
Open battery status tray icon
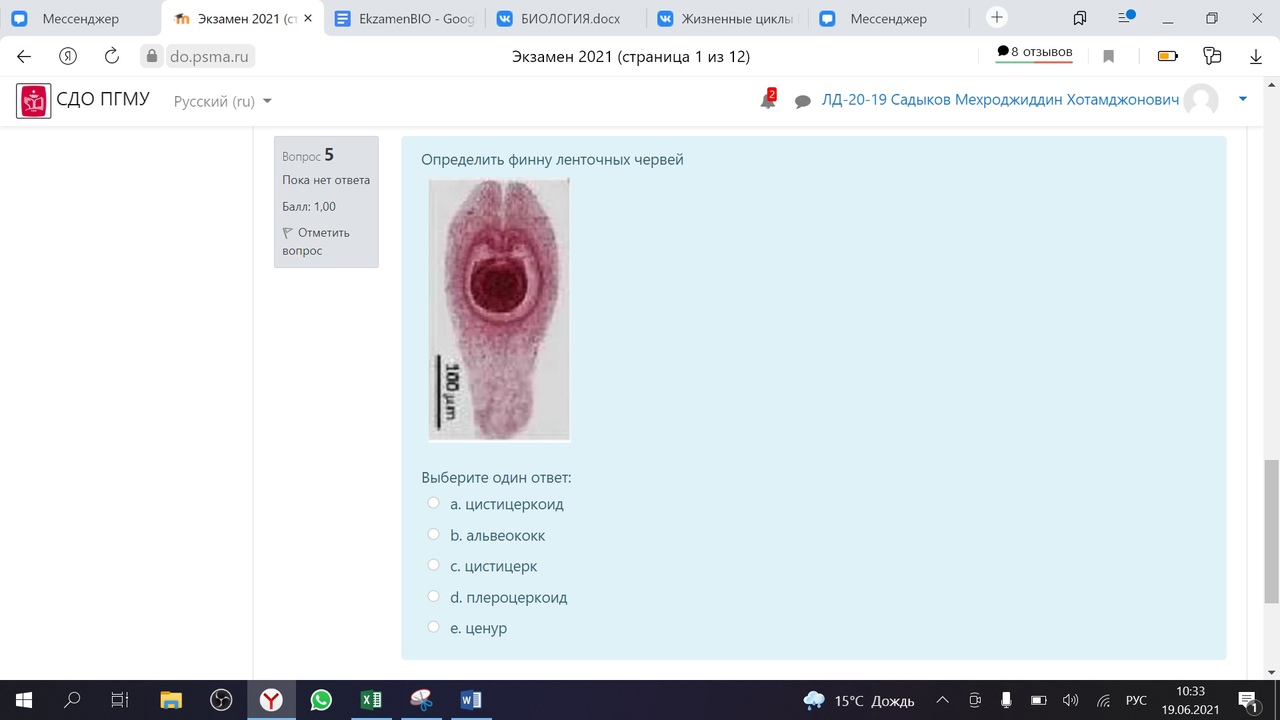click(x=1038, y=700)
